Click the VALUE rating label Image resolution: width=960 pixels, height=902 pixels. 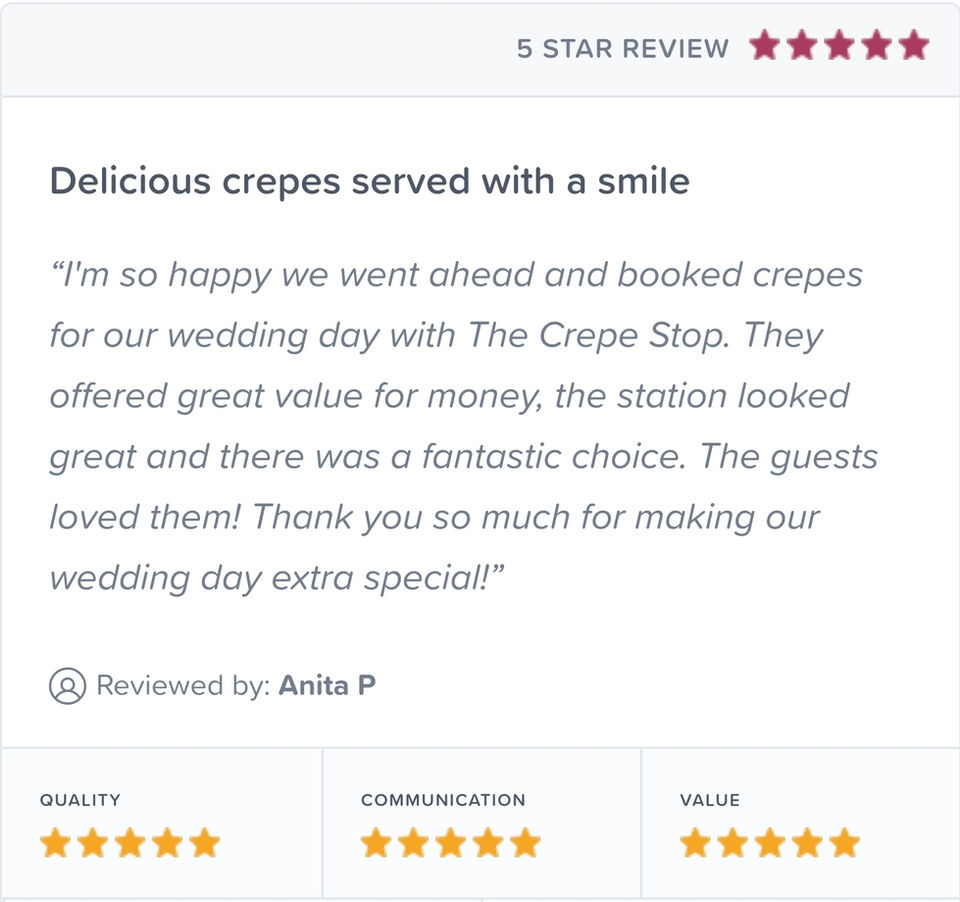coord(710,800)
